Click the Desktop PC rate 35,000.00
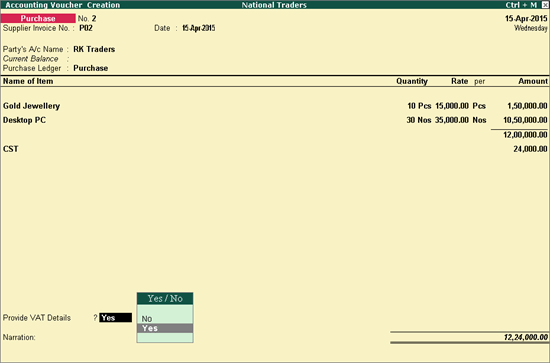The image size is (550, 363). click(452, 120)
